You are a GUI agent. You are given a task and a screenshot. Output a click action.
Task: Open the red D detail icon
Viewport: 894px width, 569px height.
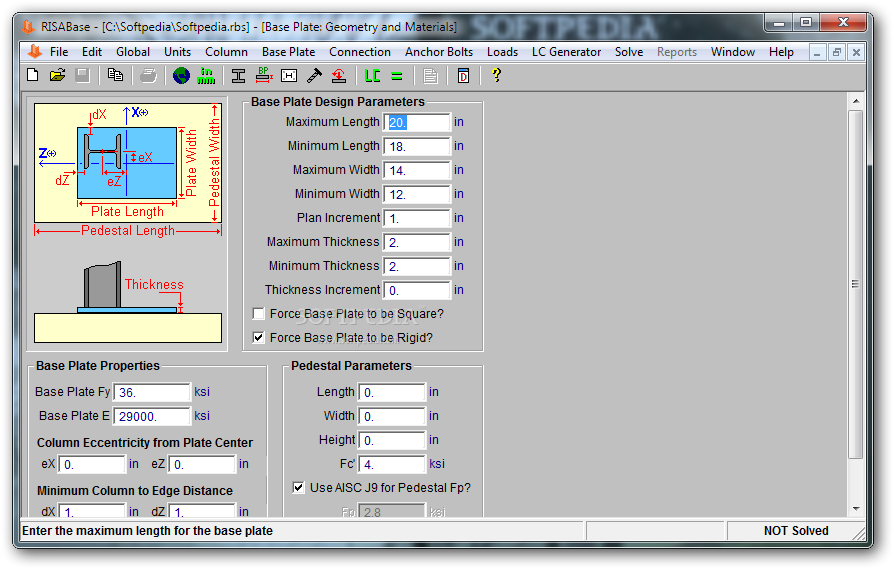464,75
